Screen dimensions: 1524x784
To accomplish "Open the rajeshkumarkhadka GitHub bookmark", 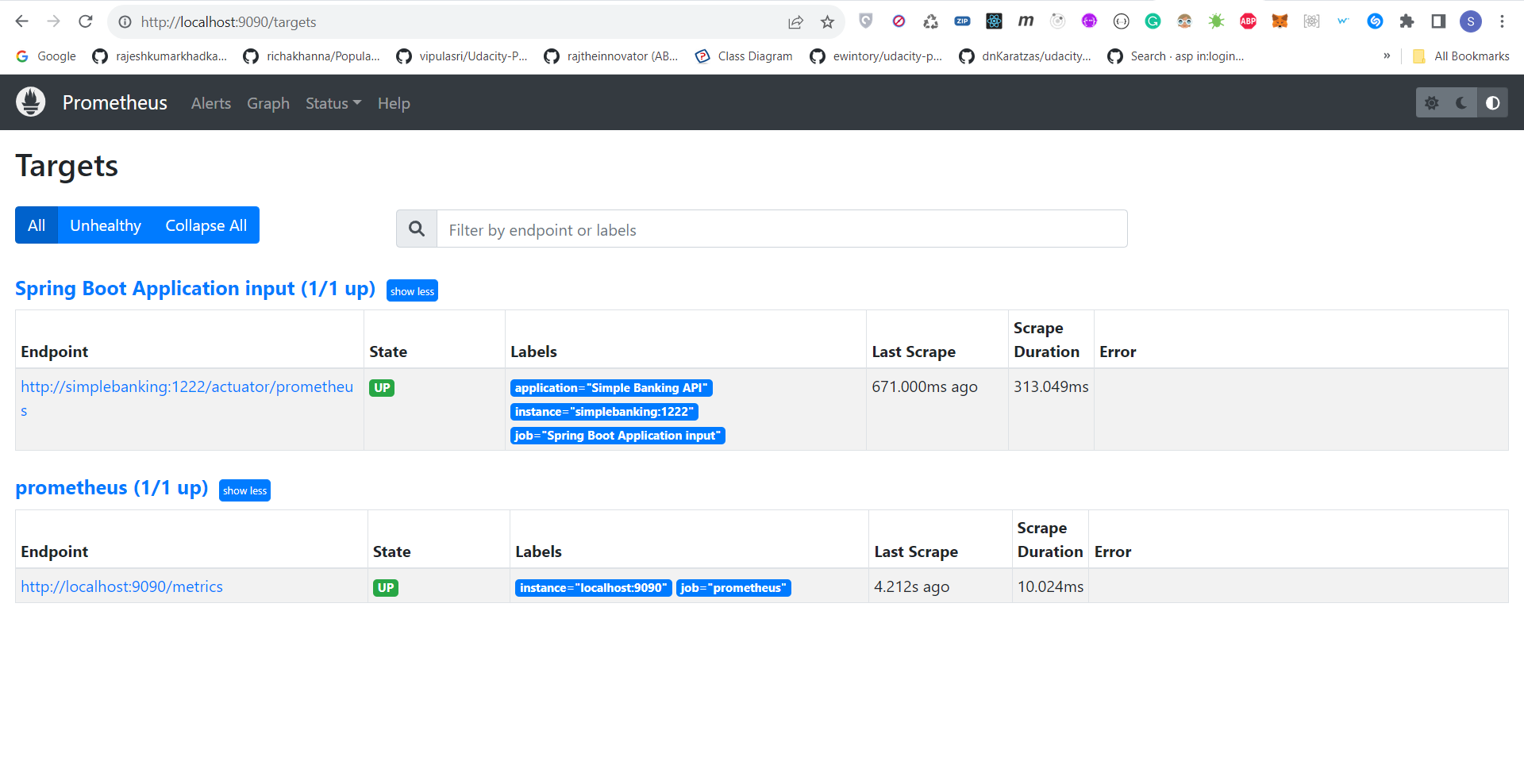I will pos(160,56).
